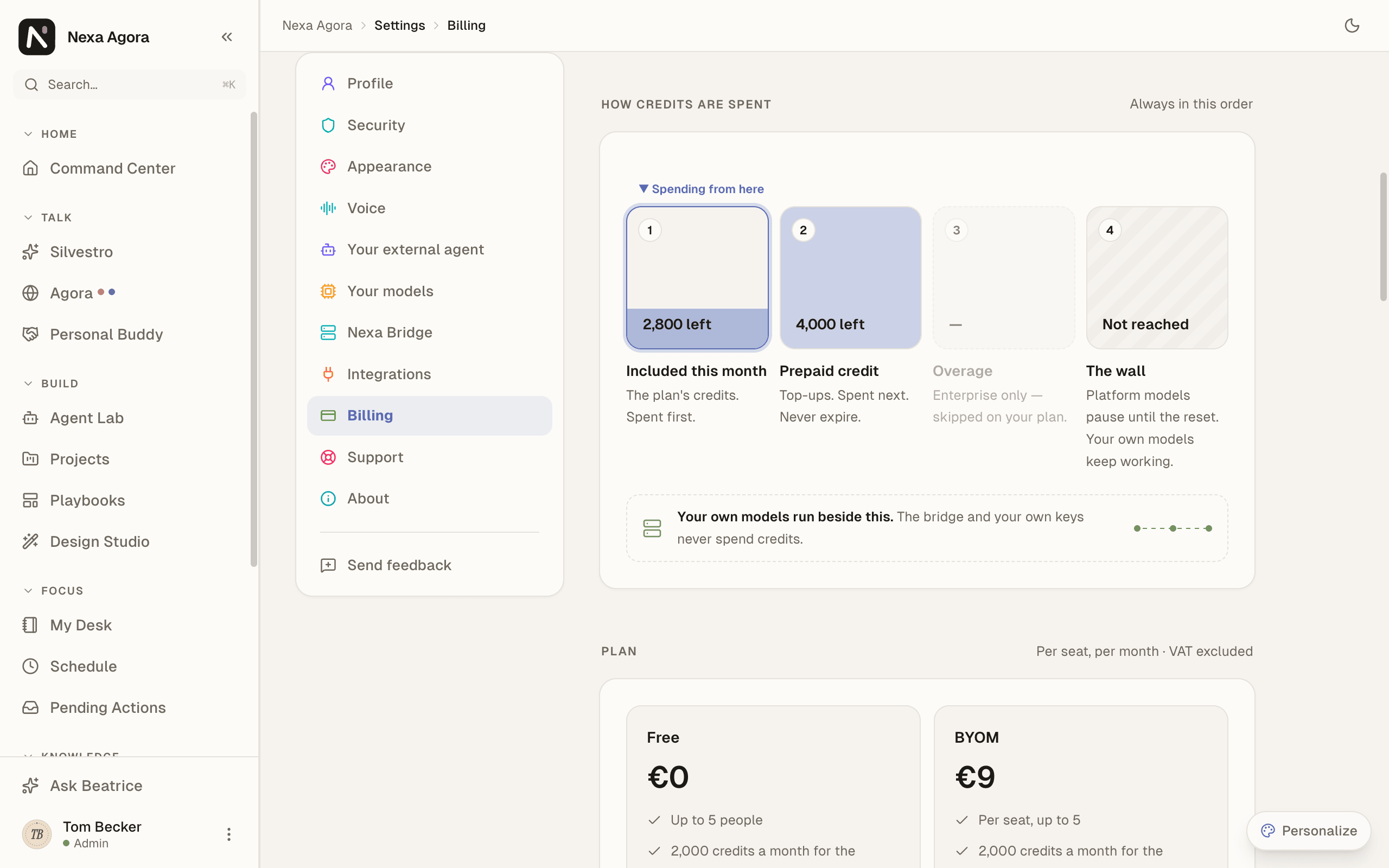Click the Playbooks layout icon
Viewport: 1389px width, 868px height.
[x=30, y=500]
